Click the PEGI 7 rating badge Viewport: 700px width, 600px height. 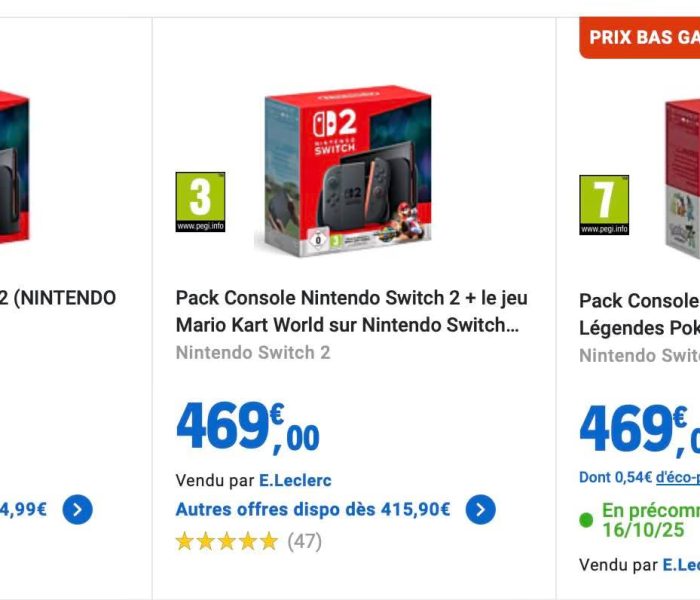(604, 205)
